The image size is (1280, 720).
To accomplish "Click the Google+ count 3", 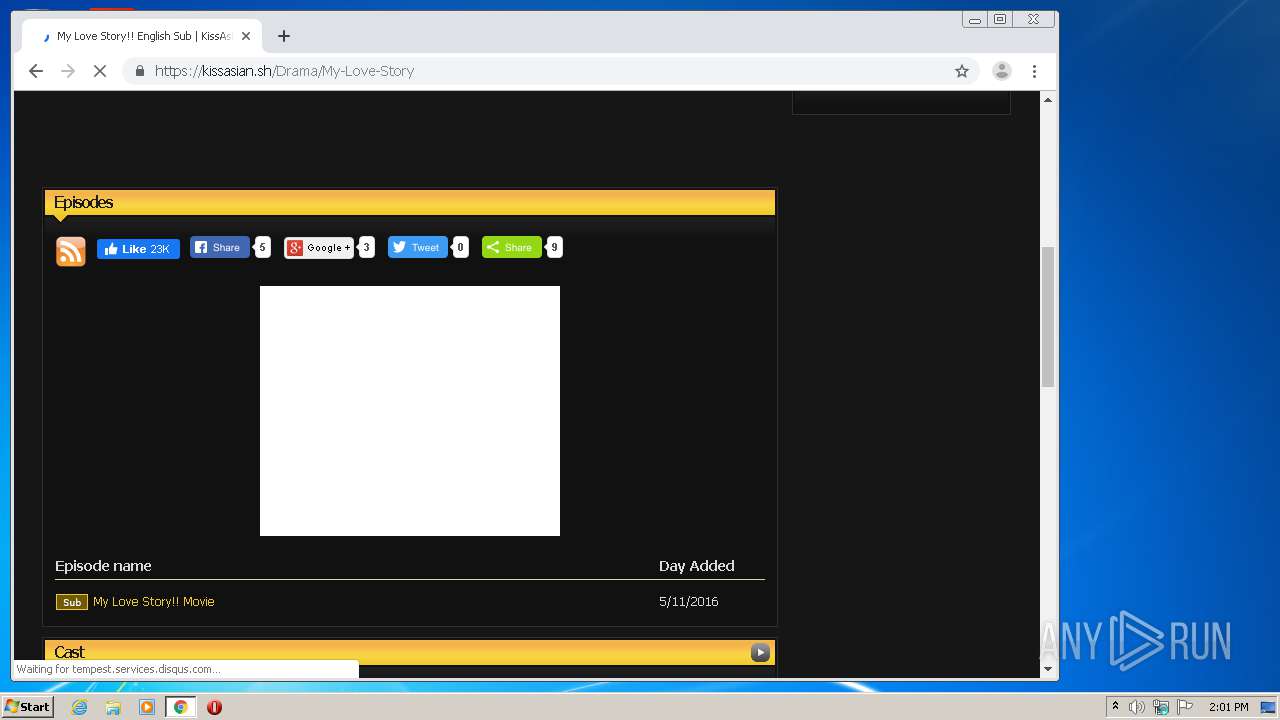I will tap(366, 247).
